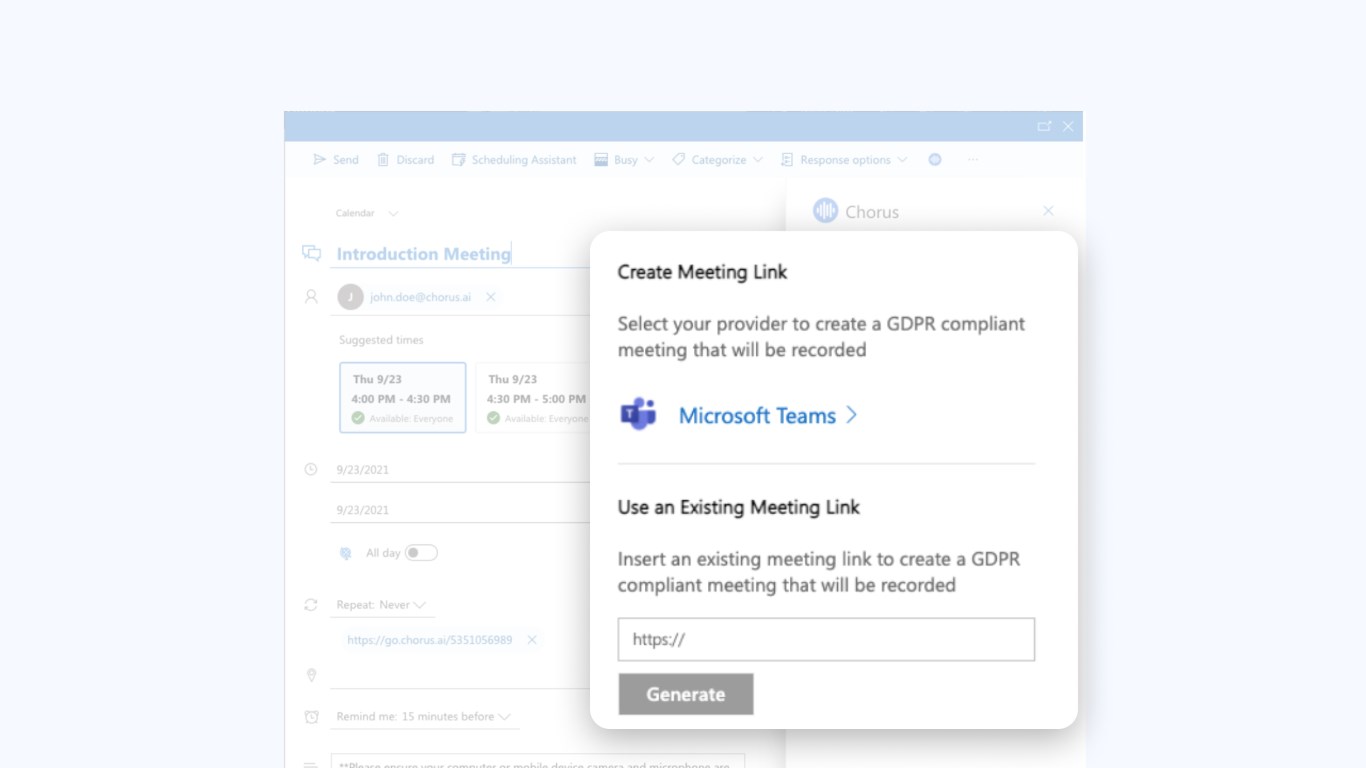
Task: Click the chevron next to Microsoft Teams
Action: [x=852, y=415]
